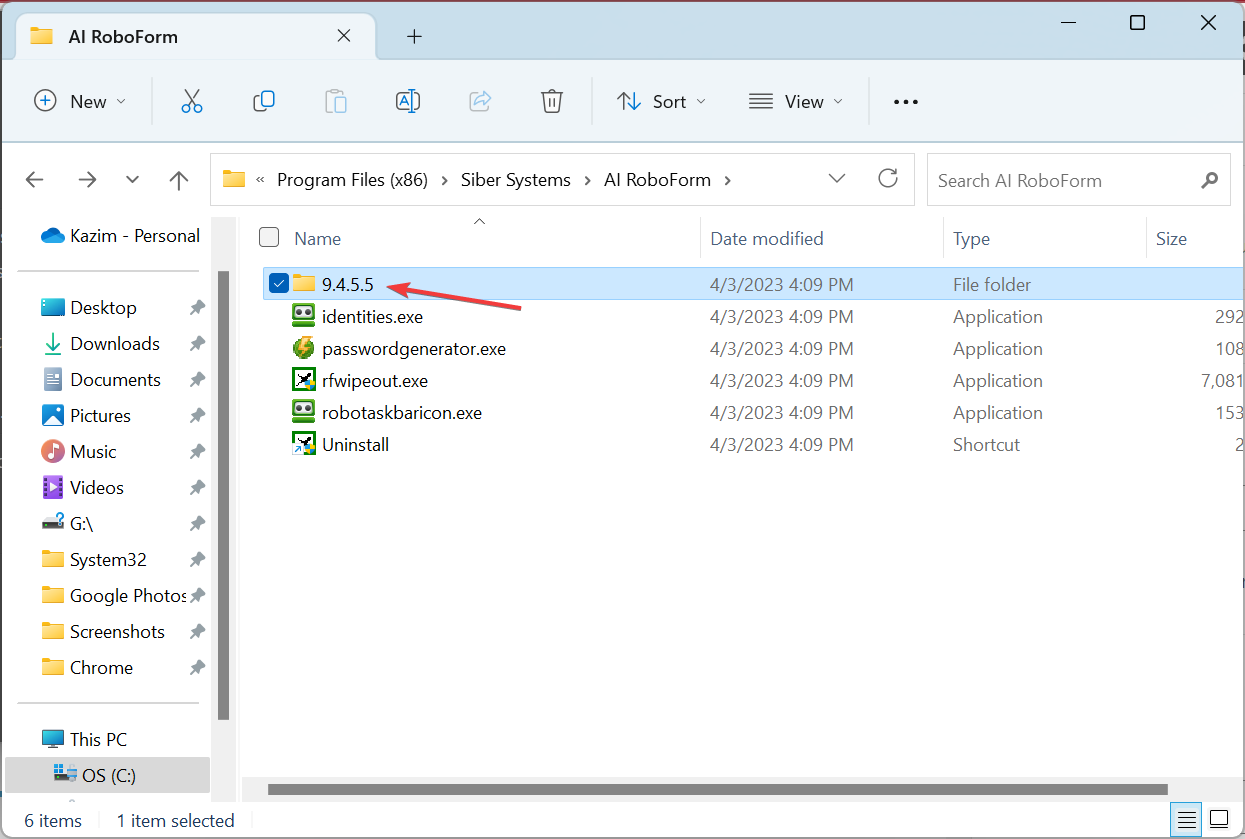Click the identities.exe icon
Screen dimensions: 1245x839
point(304,316)
